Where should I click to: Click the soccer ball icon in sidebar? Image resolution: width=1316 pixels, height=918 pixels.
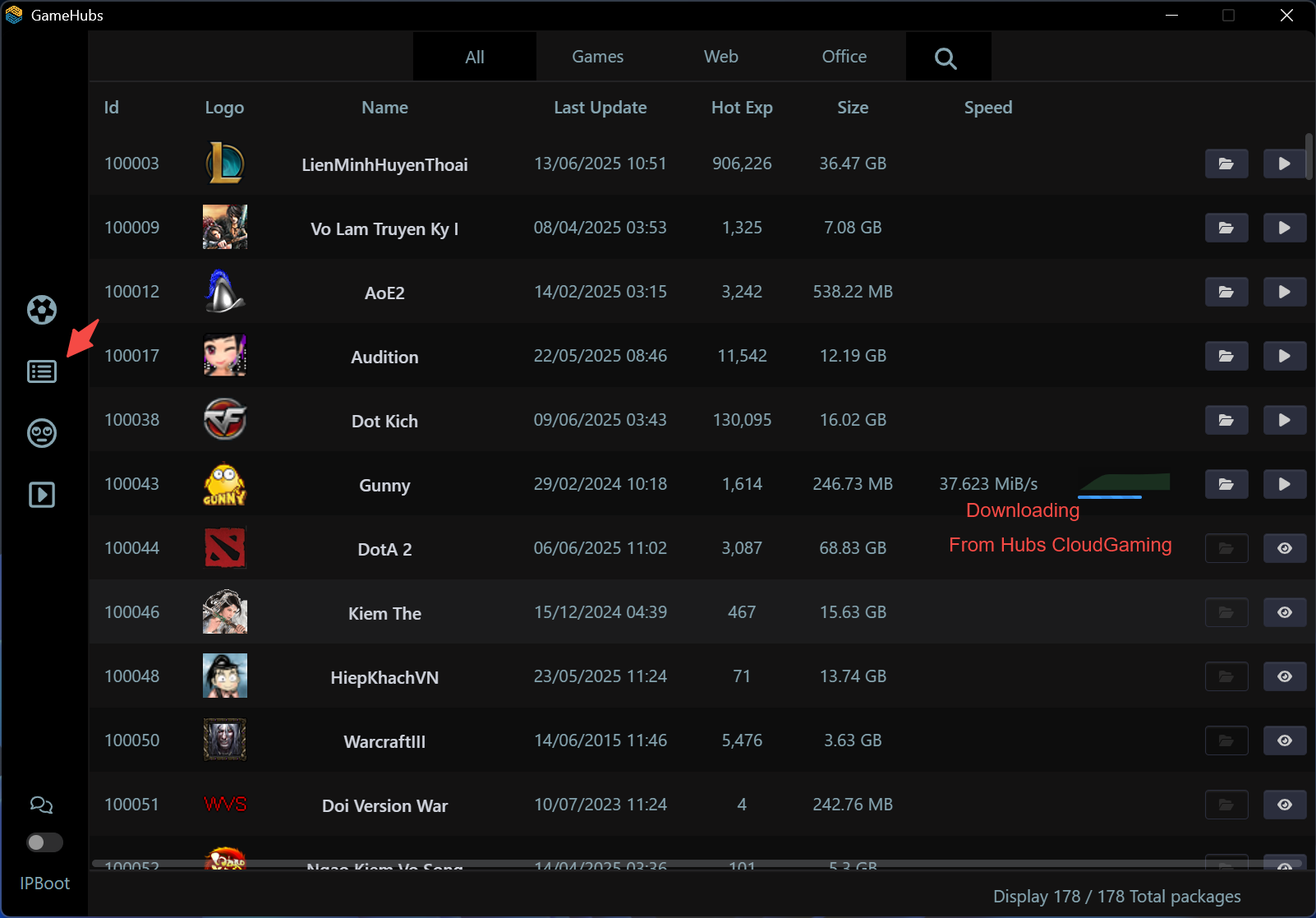[x=42, y=310]
